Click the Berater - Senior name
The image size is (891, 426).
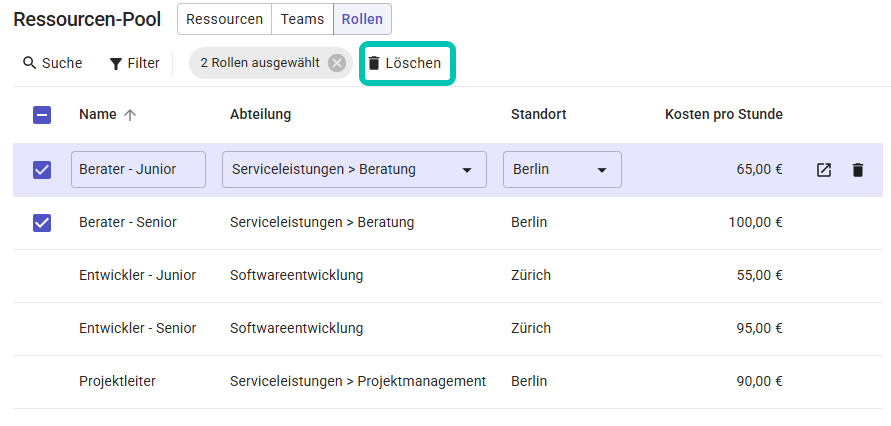pos(128,223)
